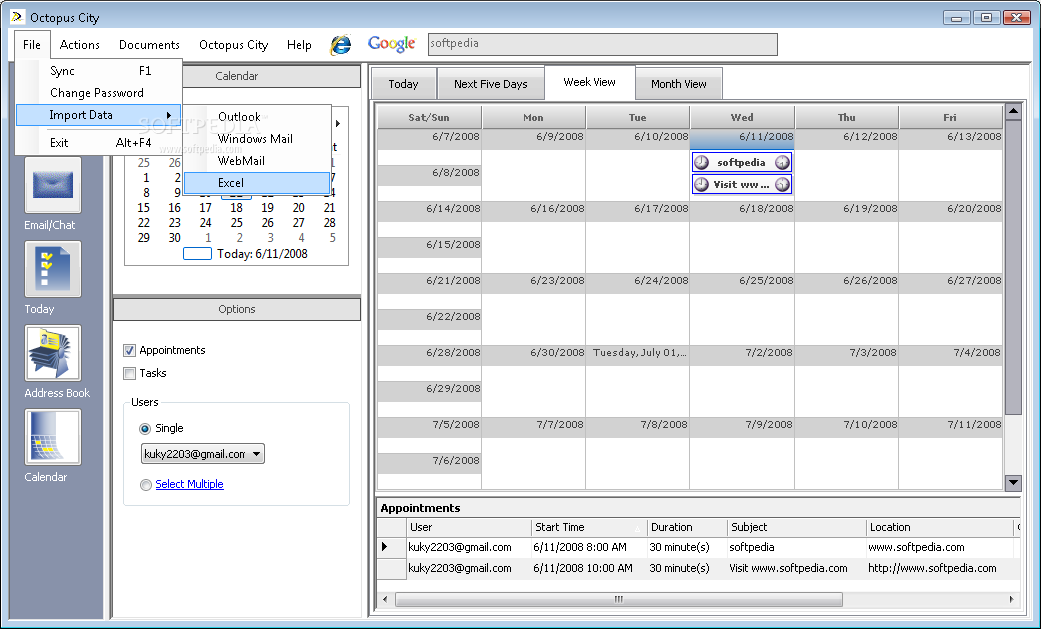Choose the Select Multiple radio button

[145, 485]
